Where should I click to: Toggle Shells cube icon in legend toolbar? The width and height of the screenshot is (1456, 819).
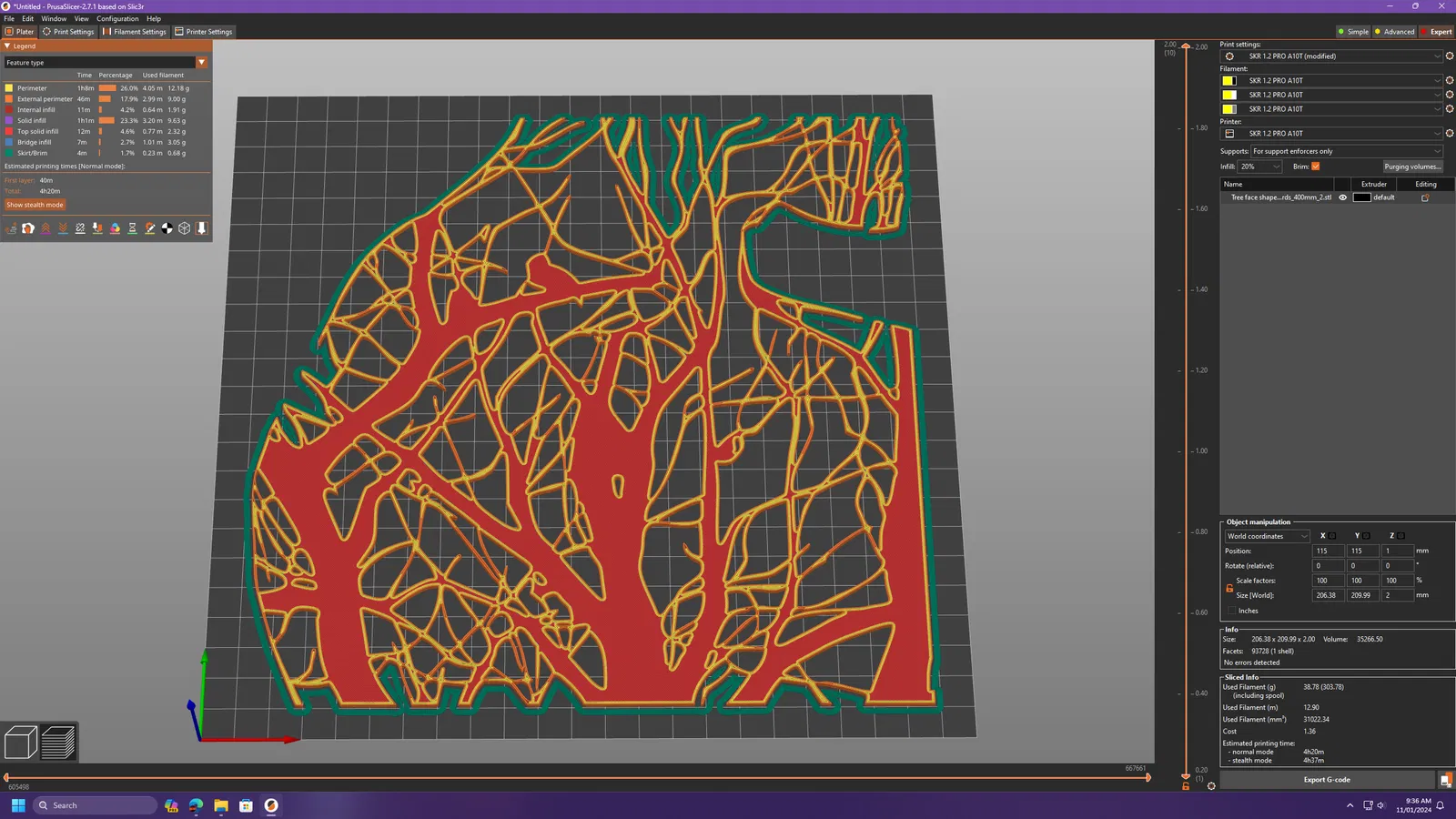(184, 228)
